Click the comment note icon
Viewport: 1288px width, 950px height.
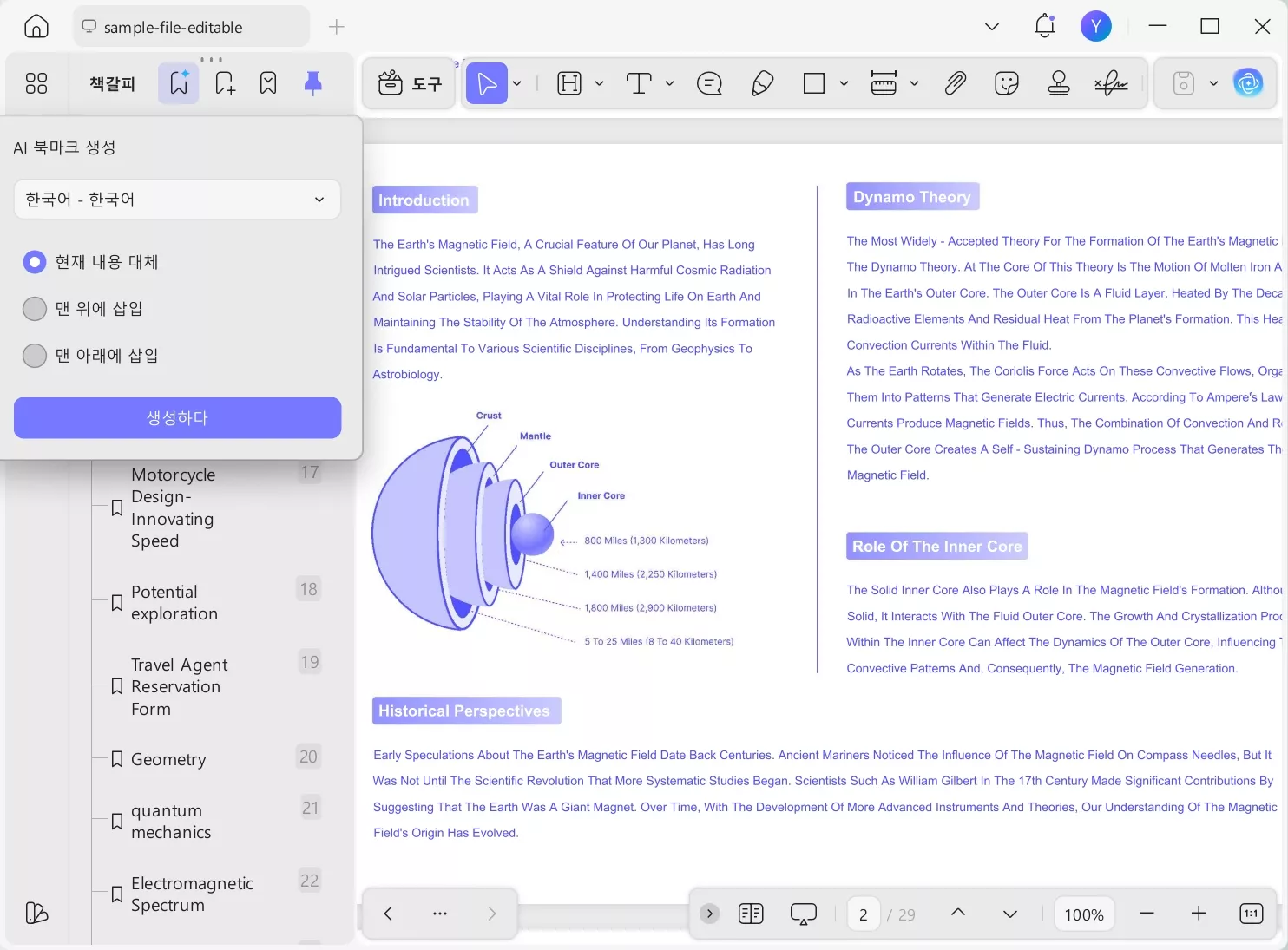[x=709, y=83]
